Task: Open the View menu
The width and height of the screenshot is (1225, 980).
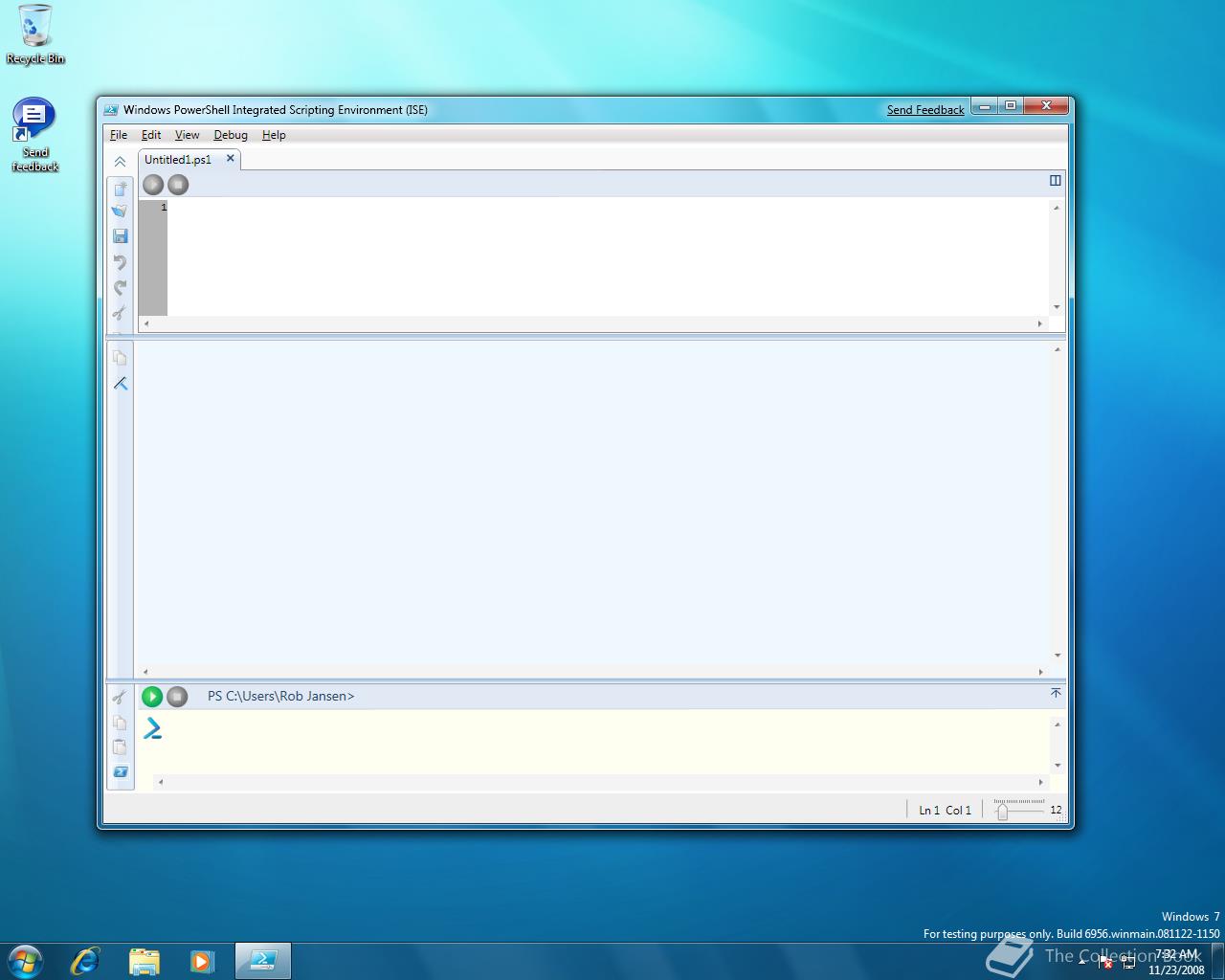Action: click(188, 135)
